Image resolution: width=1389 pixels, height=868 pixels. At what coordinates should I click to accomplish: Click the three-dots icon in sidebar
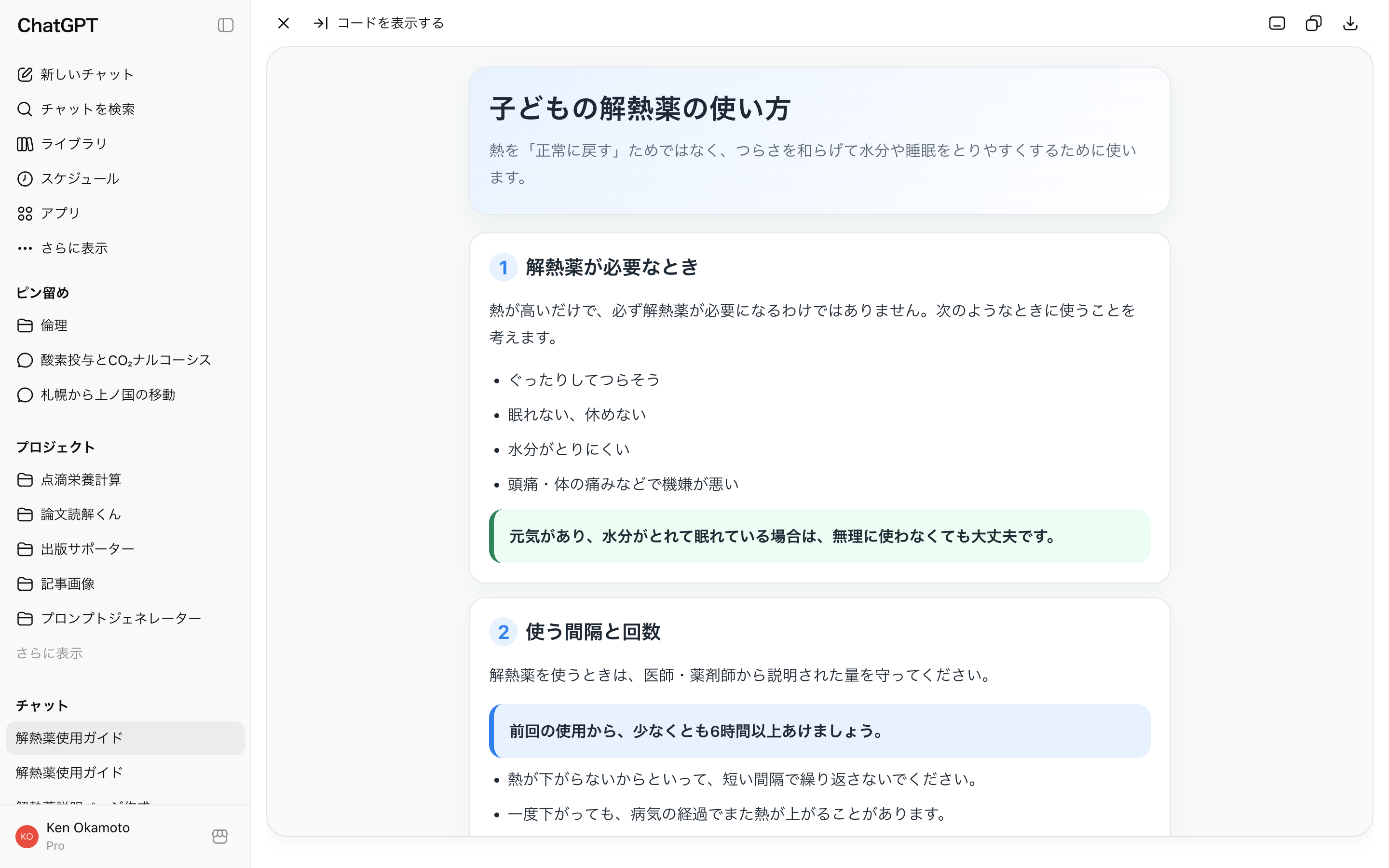[25, 248]
